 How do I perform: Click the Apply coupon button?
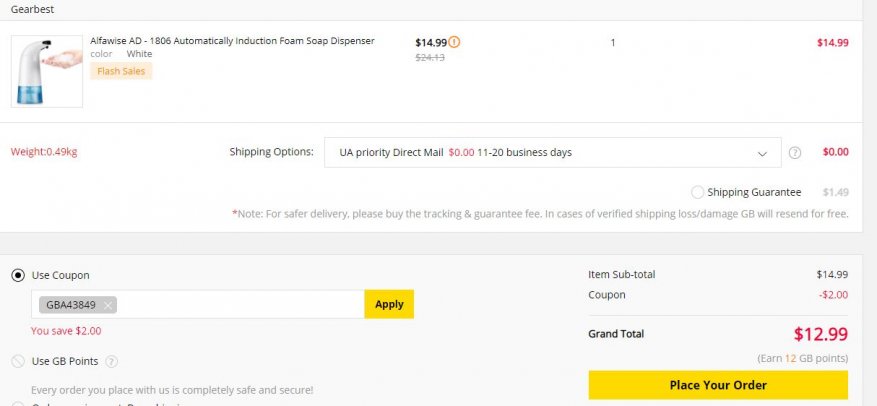point(389,304)
